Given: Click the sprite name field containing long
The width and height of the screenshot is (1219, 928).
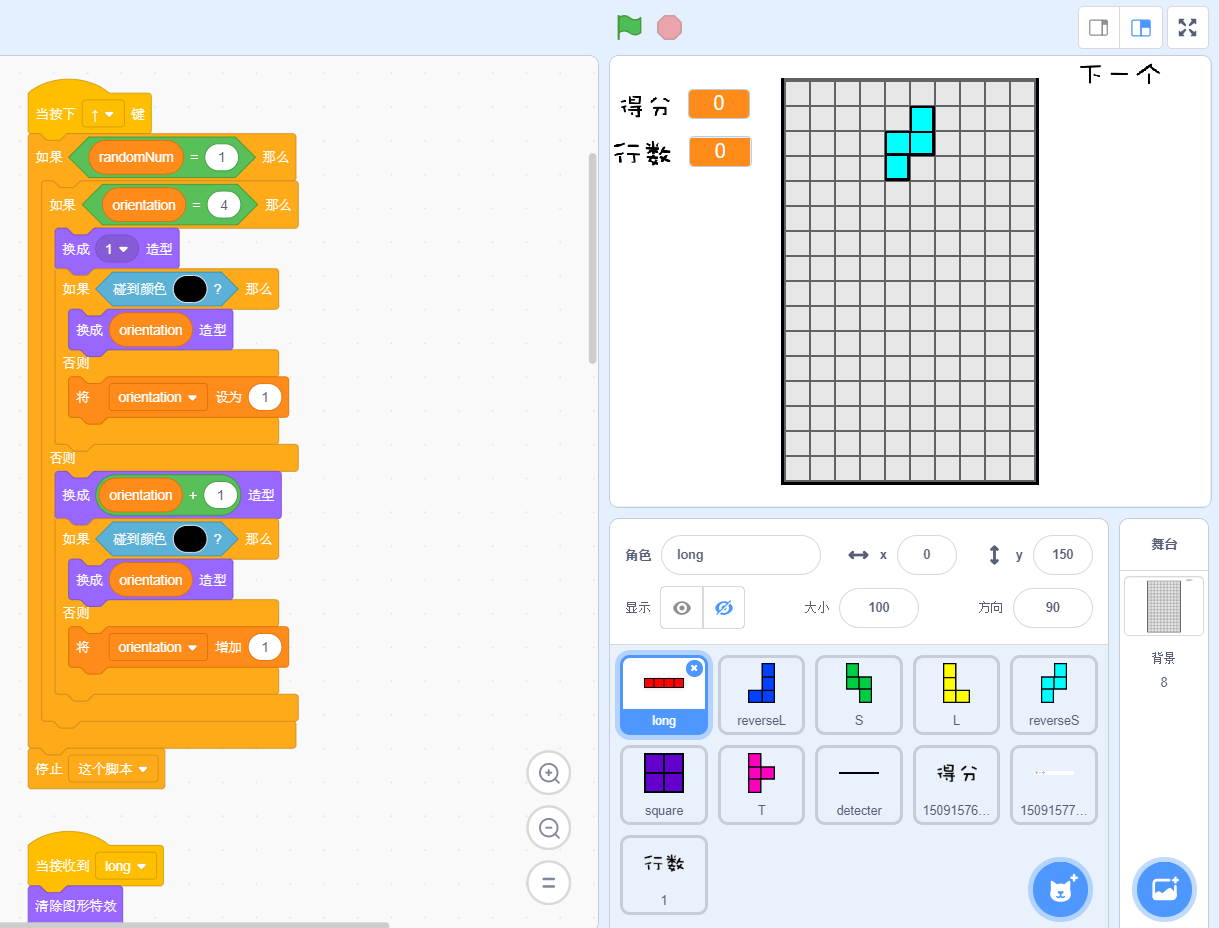Looking at the screenshot, I should pos(740,554).
